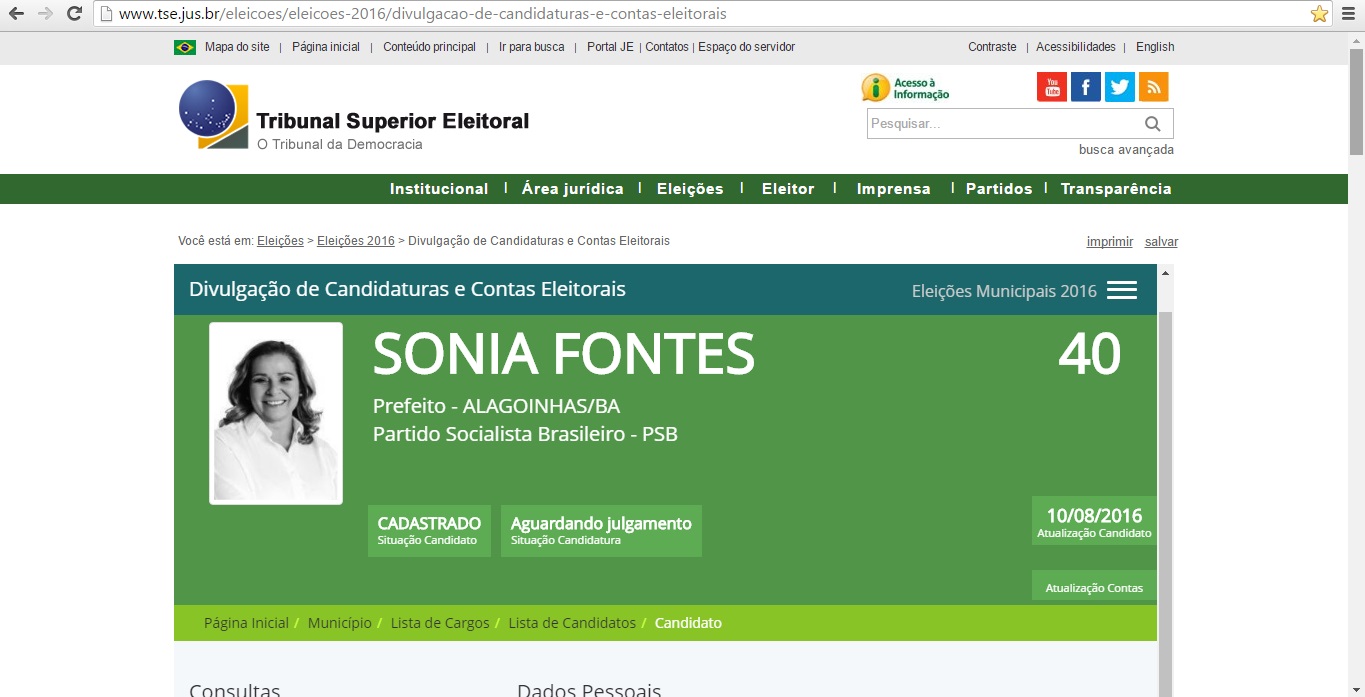Open the Twitter social icon

[1119, 87]
